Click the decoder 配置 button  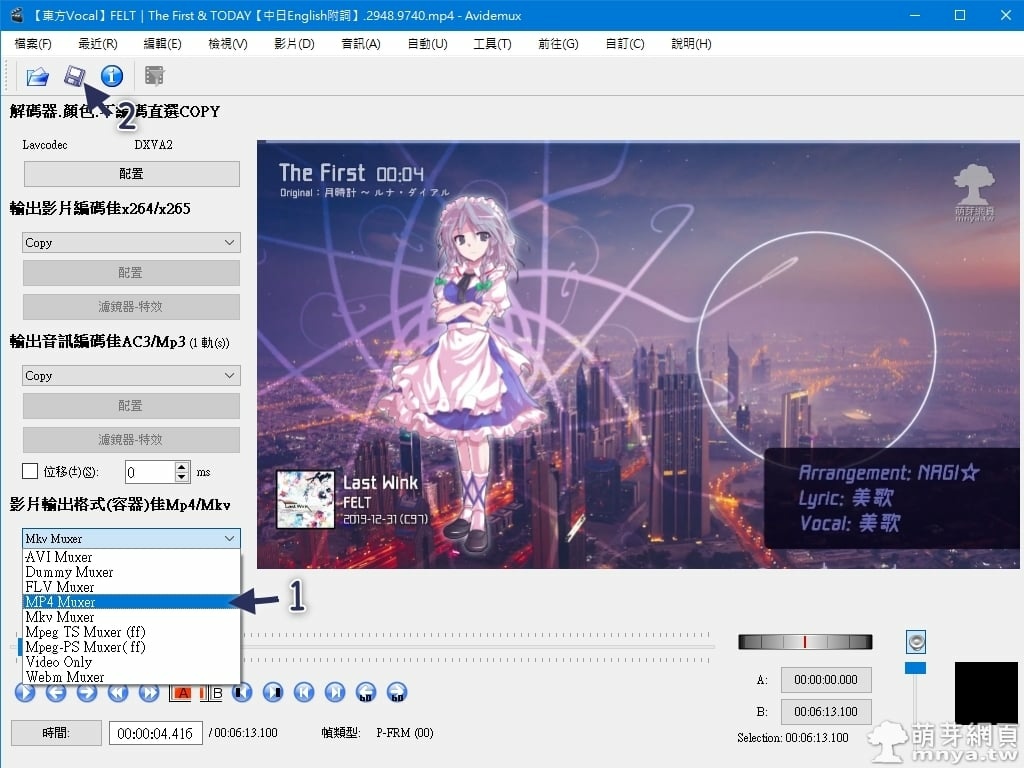point(131,174)
